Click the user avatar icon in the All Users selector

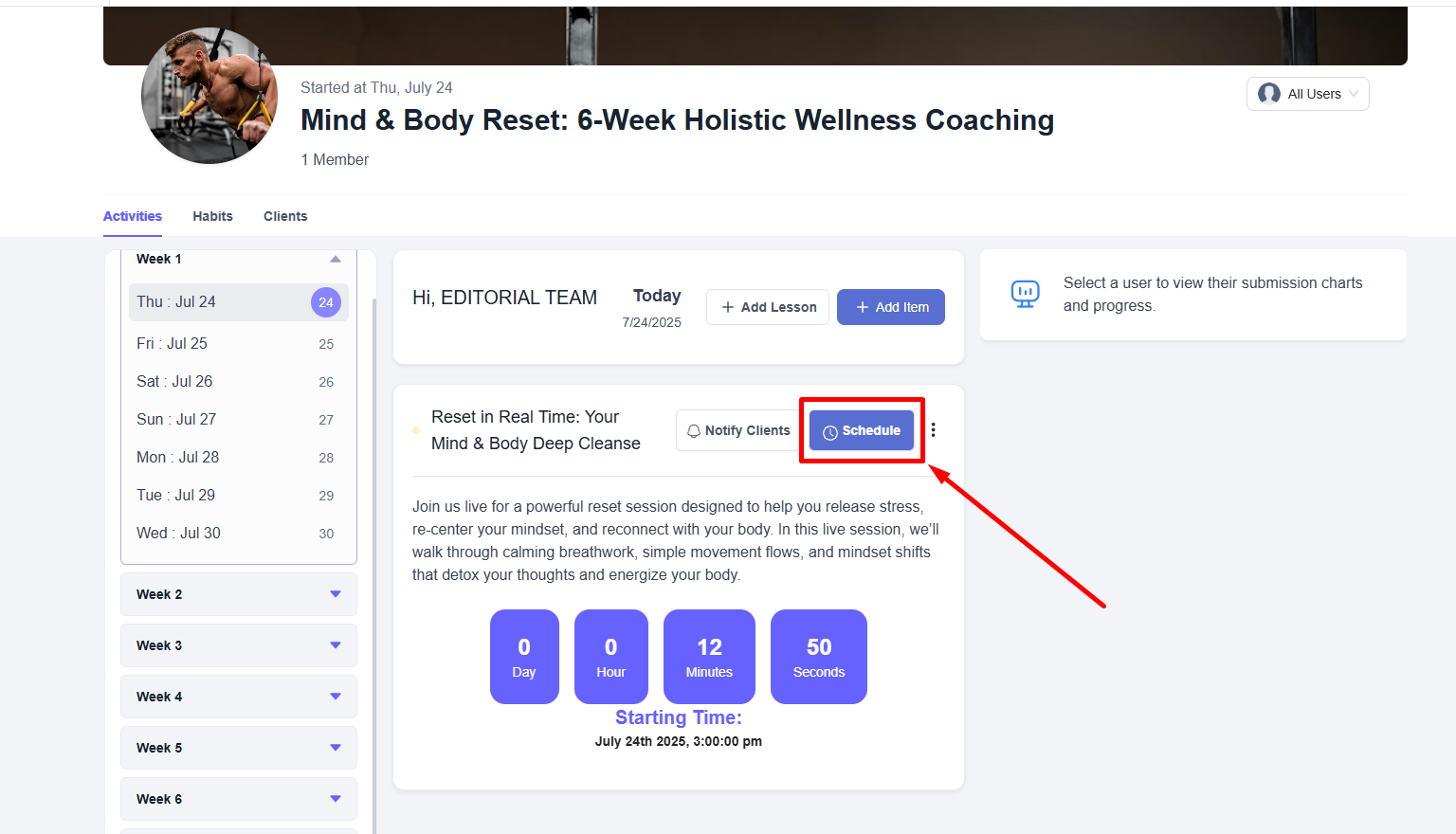tap(1269, 94)
